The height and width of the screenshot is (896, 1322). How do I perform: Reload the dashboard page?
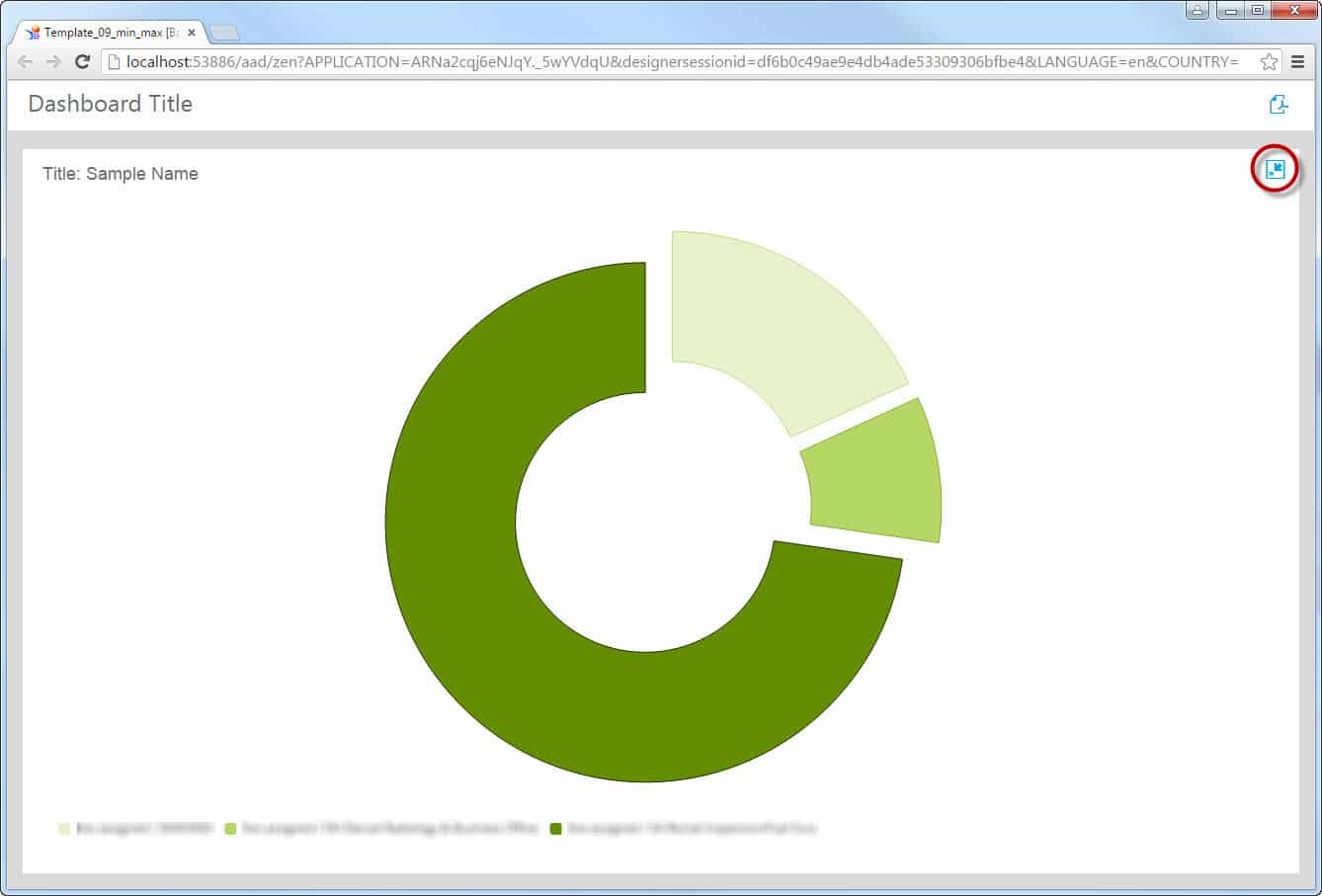[83, 61]
